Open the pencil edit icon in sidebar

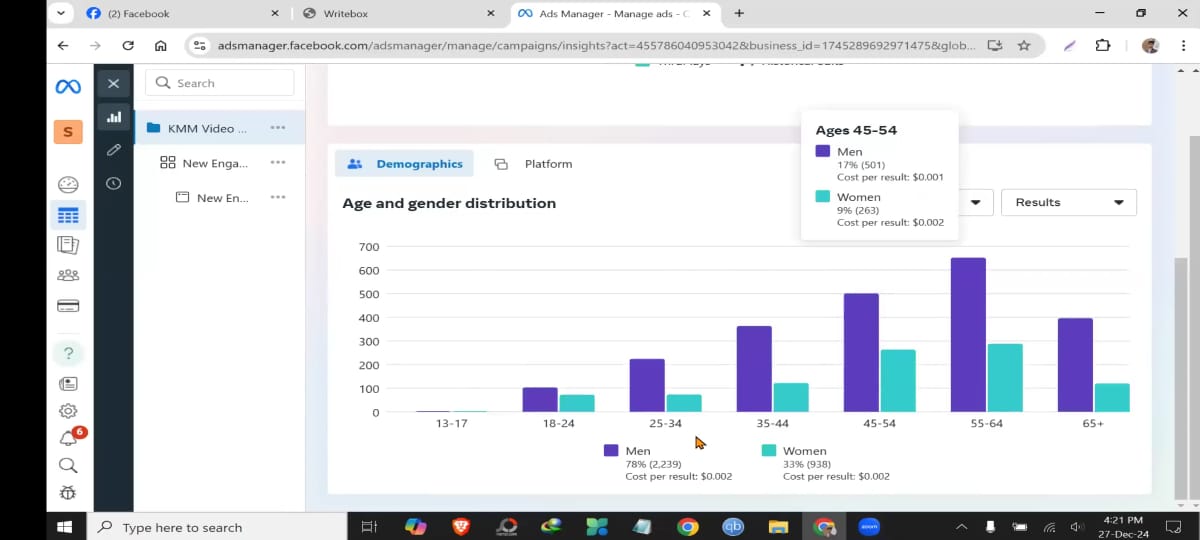[114, 150]
